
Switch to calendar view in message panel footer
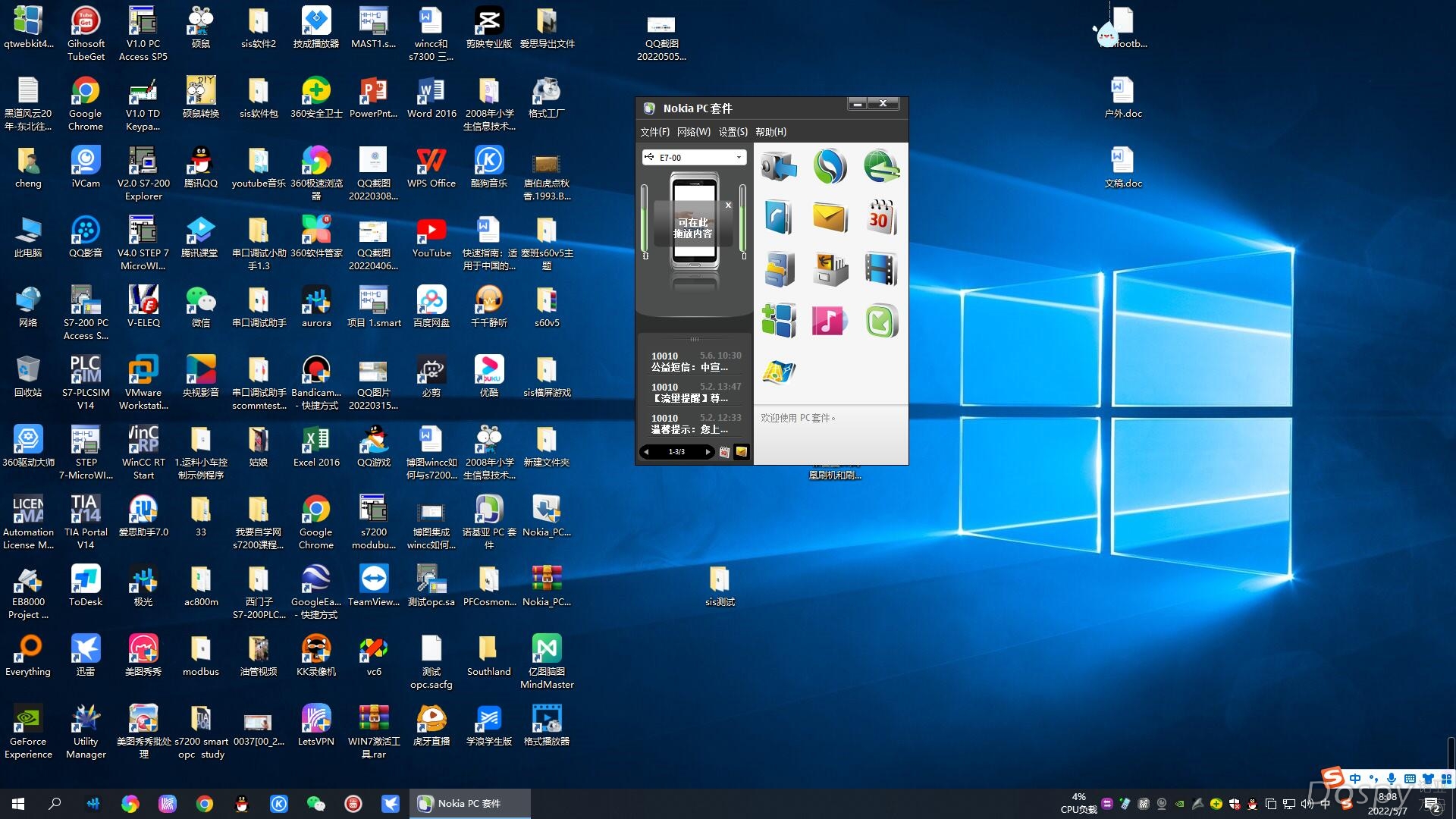click(725, 452)
